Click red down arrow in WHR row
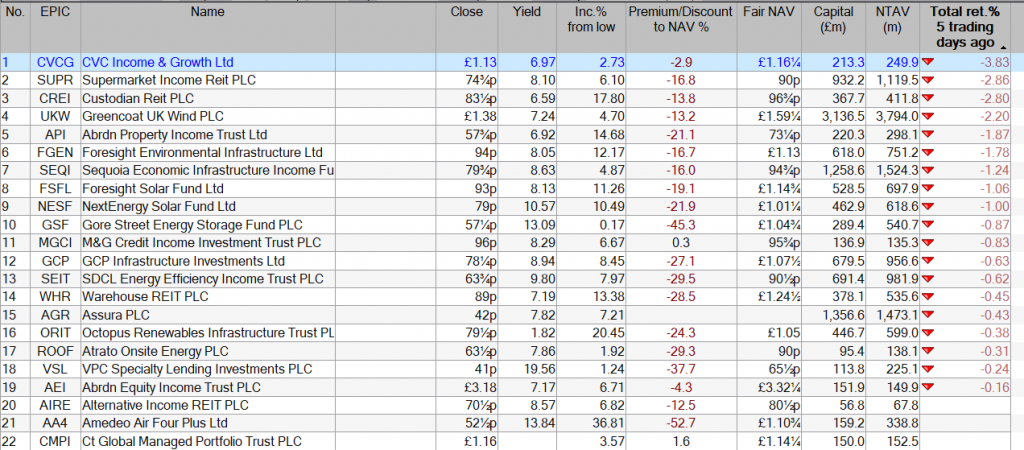 tap(927, 297)
